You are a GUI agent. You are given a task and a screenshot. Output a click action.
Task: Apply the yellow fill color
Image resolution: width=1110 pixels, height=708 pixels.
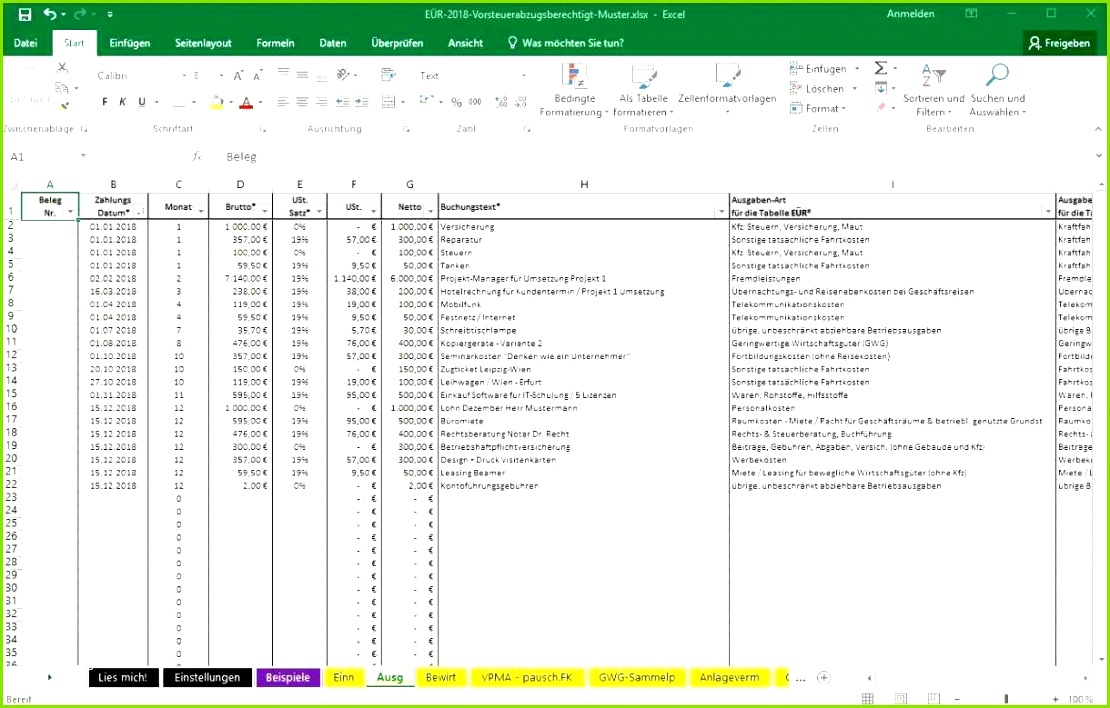[x=217, y=103]
